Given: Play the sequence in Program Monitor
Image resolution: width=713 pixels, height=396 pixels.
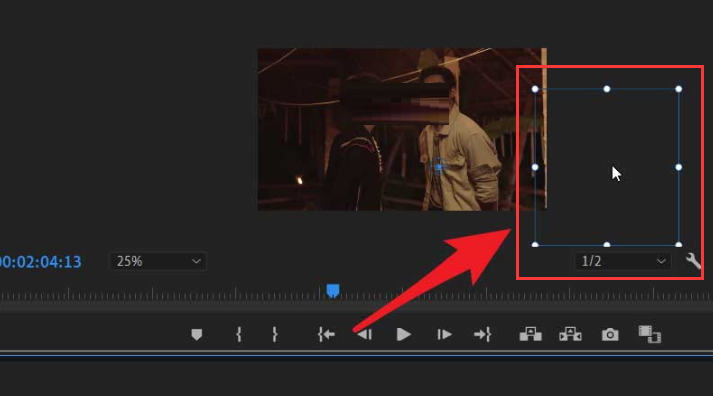Looking at the screenshot, I should point(403,335).
